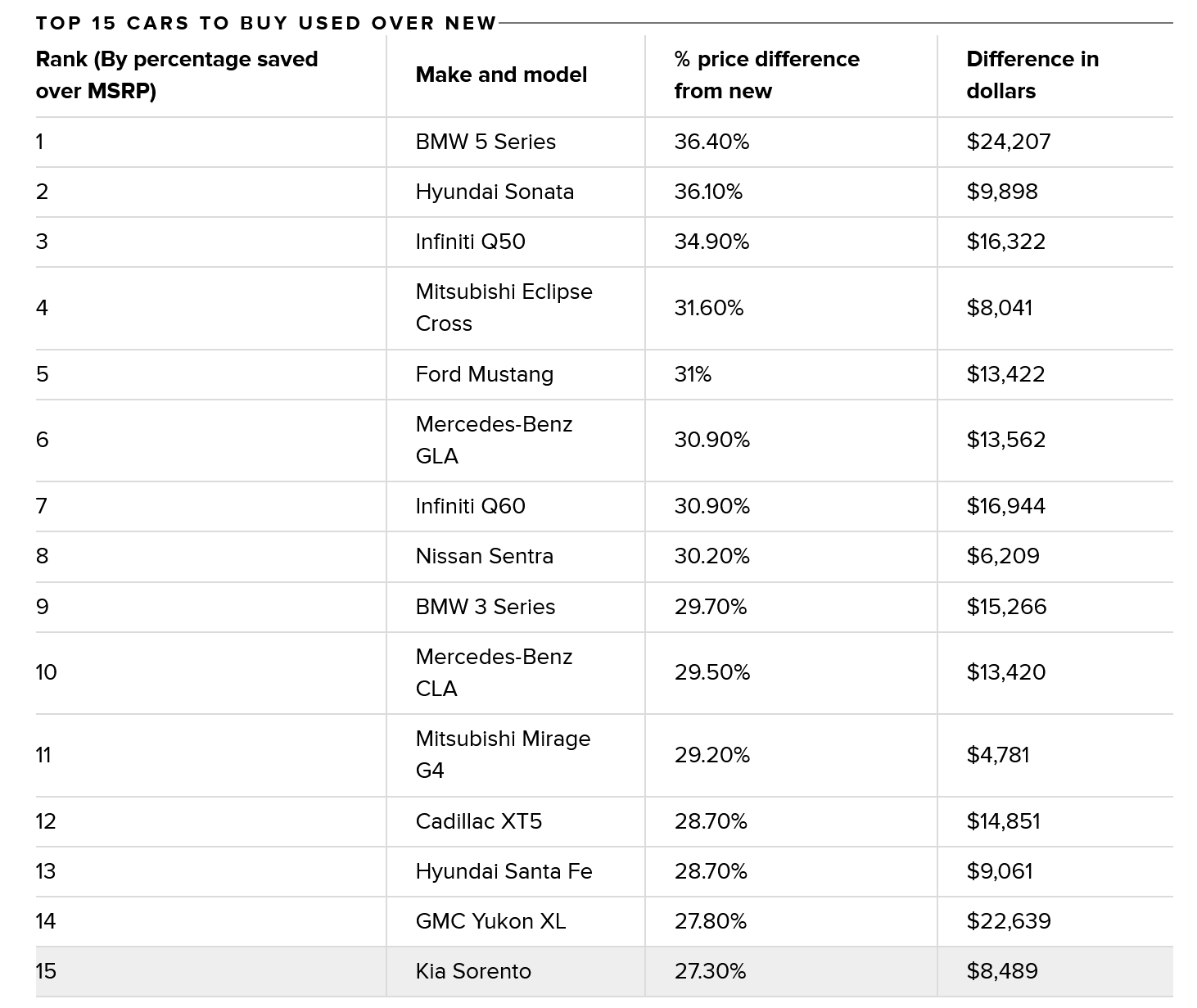Select the Mercedes-Benz GLA cell
The width and height of the screenshot is (1197, 1008).
[494, 440]
